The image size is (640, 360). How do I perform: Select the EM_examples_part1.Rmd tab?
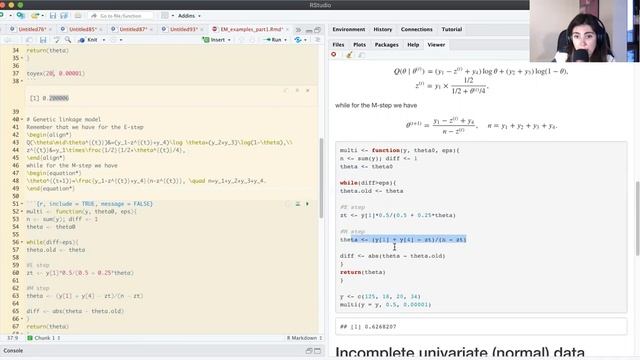click(x=251, y=29)
